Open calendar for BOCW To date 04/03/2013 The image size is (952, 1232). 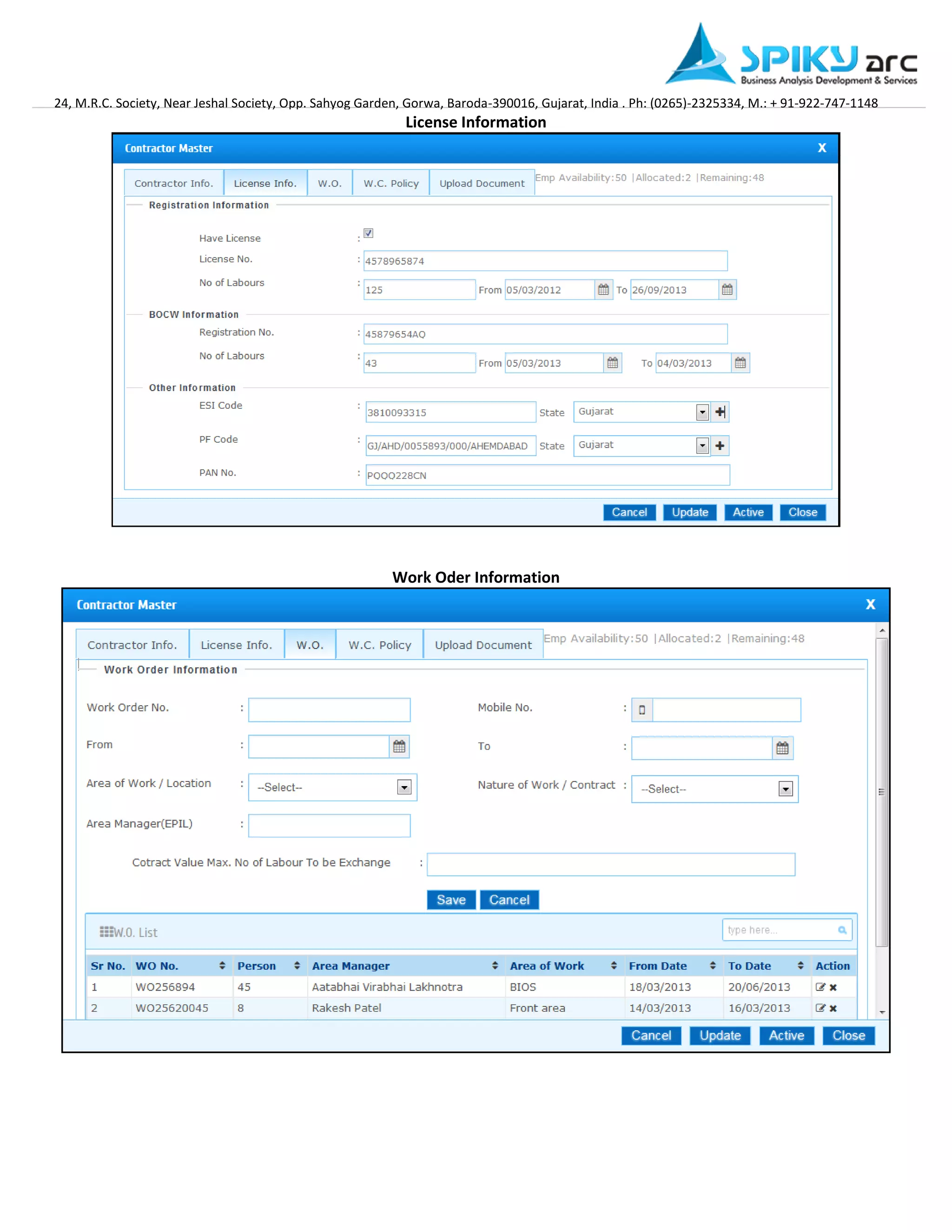point(740,363)
